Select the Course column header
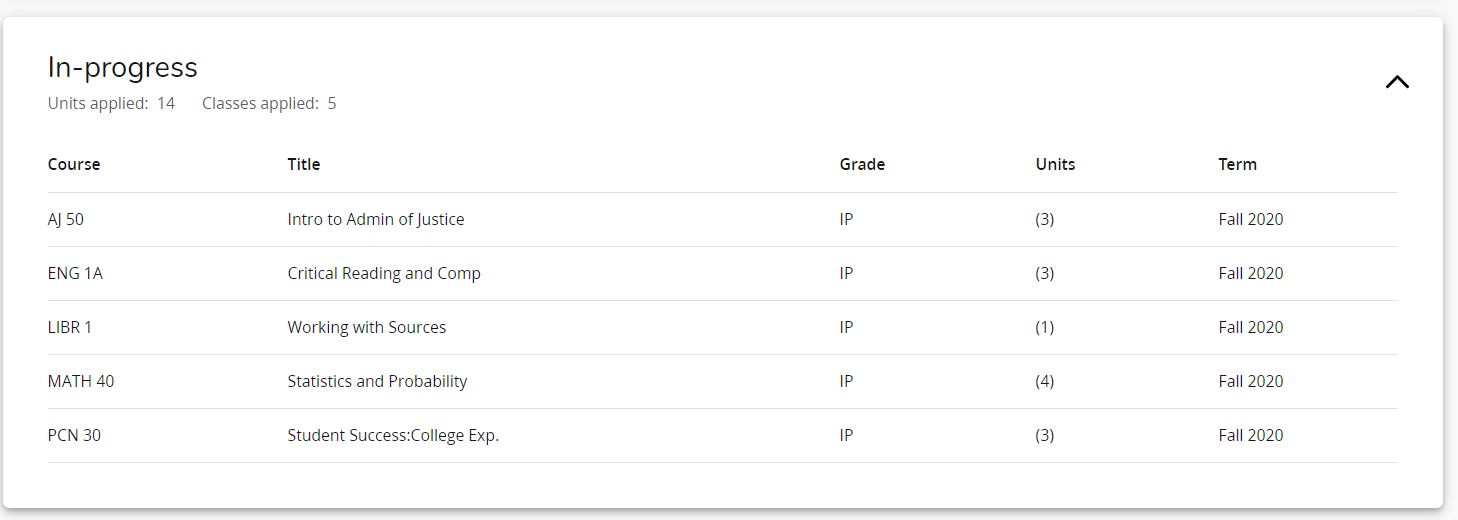Viewport: 1458px width, 520px height. [74, 164]
